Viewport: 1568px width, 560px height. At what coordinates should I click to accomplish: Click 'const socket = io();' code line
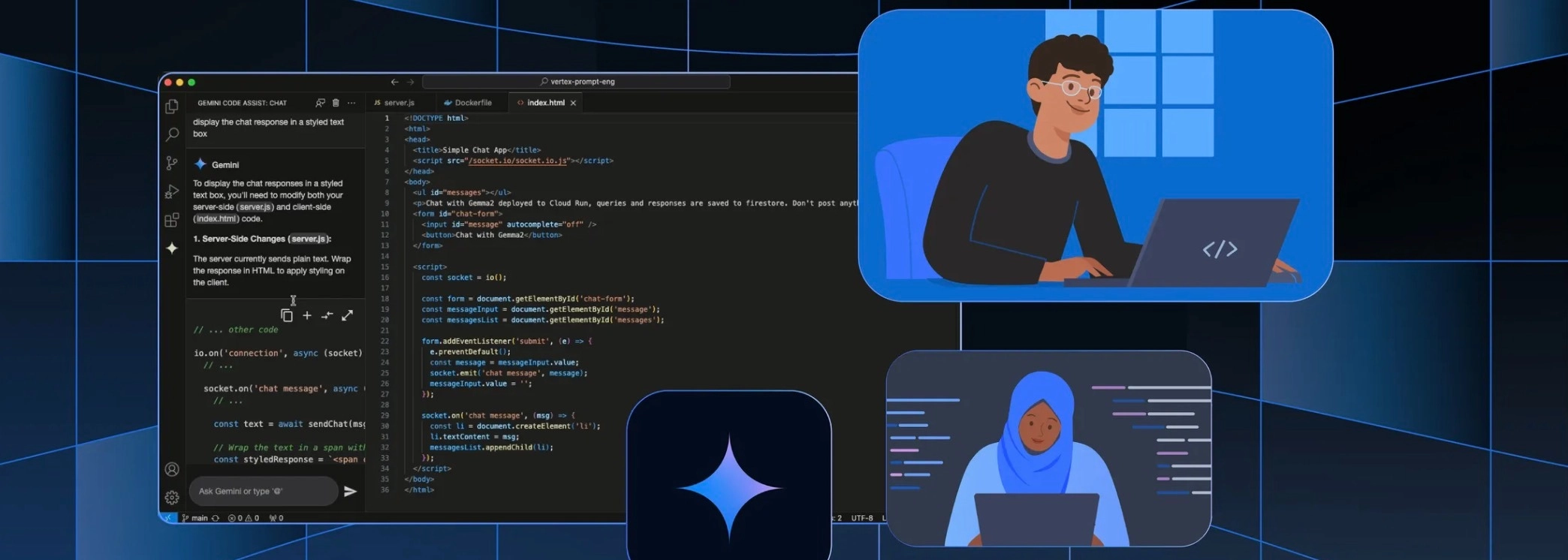[464, 278]
